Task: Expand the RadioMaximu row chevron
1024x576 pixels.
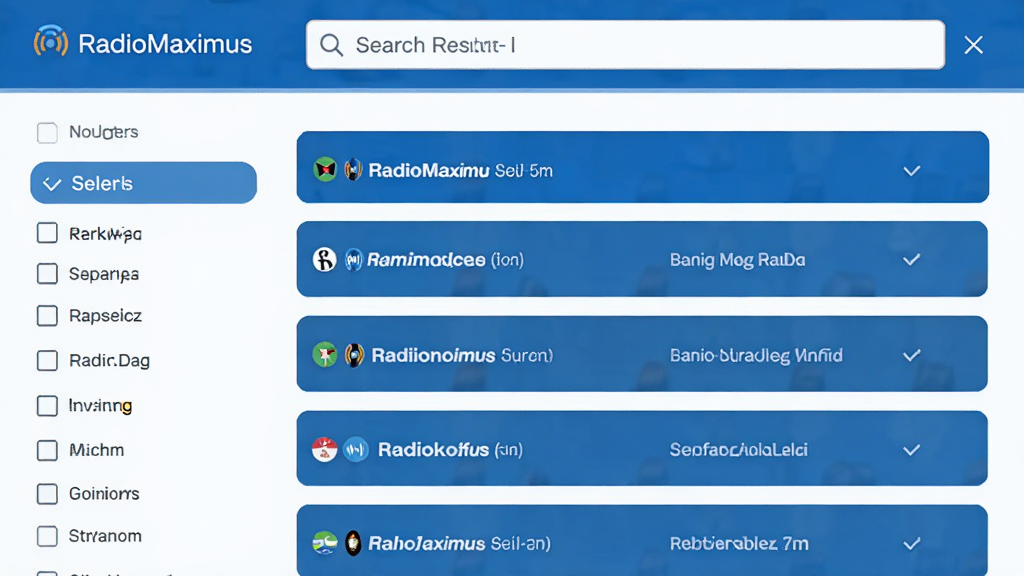Action: [912, 170]
